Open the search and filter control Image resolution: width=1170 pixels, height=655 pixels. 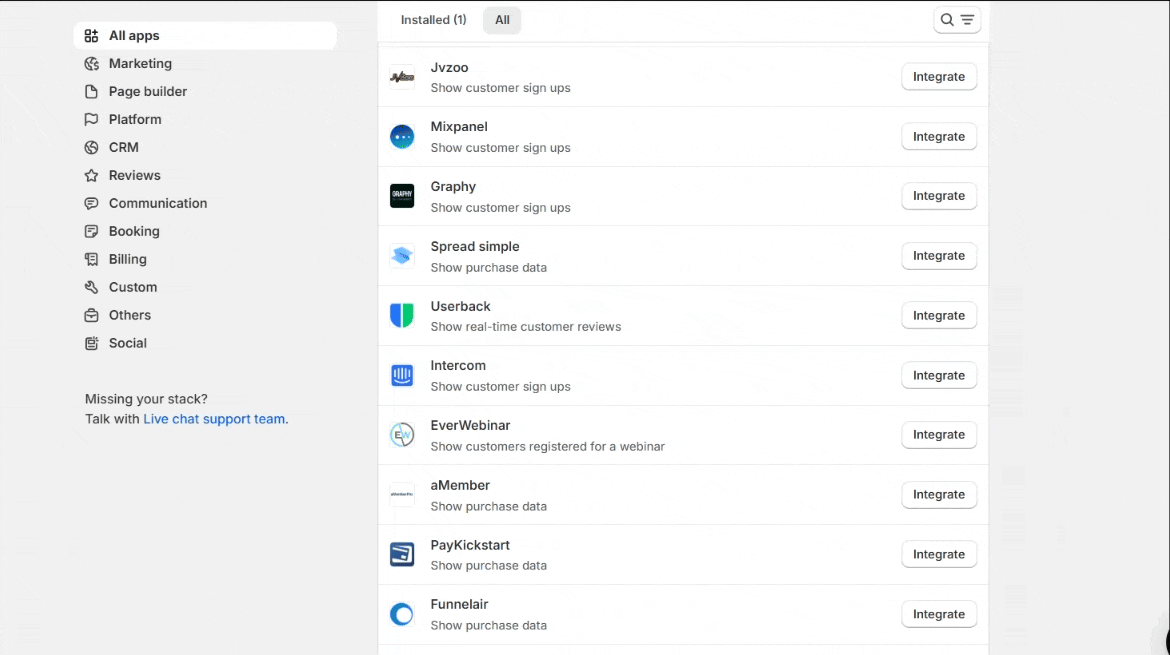(x=957, y=20)
